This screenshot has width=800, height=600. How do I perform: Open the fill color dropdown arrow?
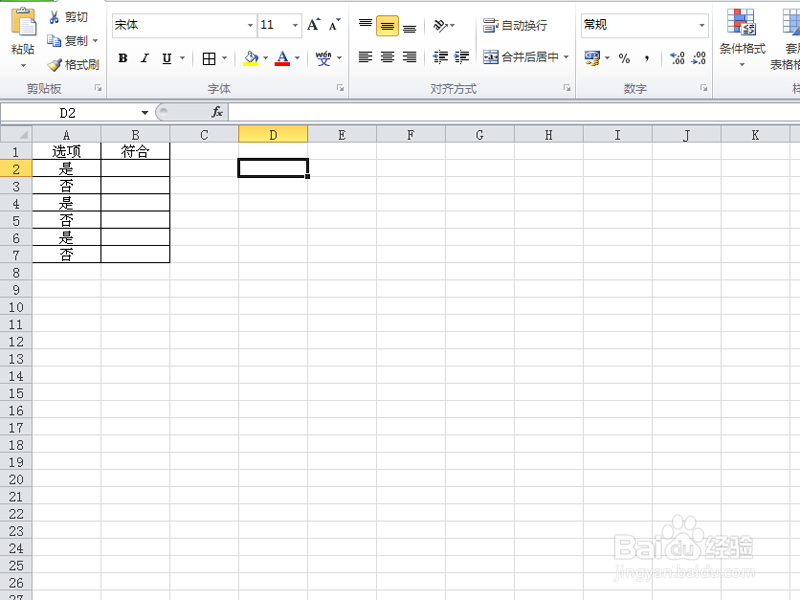point(265,58)
